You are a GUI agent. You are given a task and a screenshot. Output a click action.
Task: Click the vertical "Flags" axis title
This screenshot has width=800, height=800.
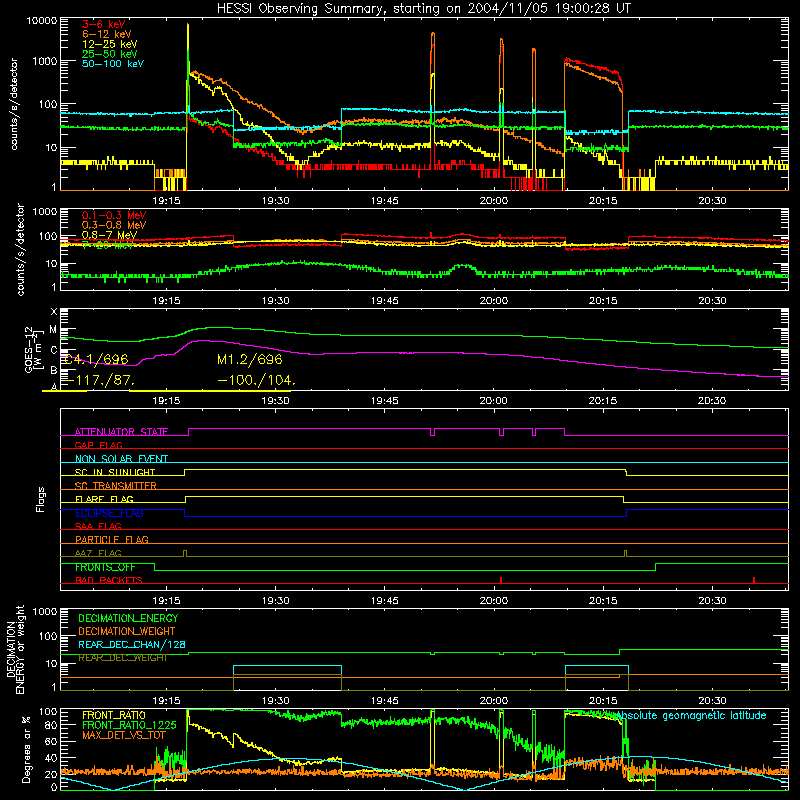point(40,499)
